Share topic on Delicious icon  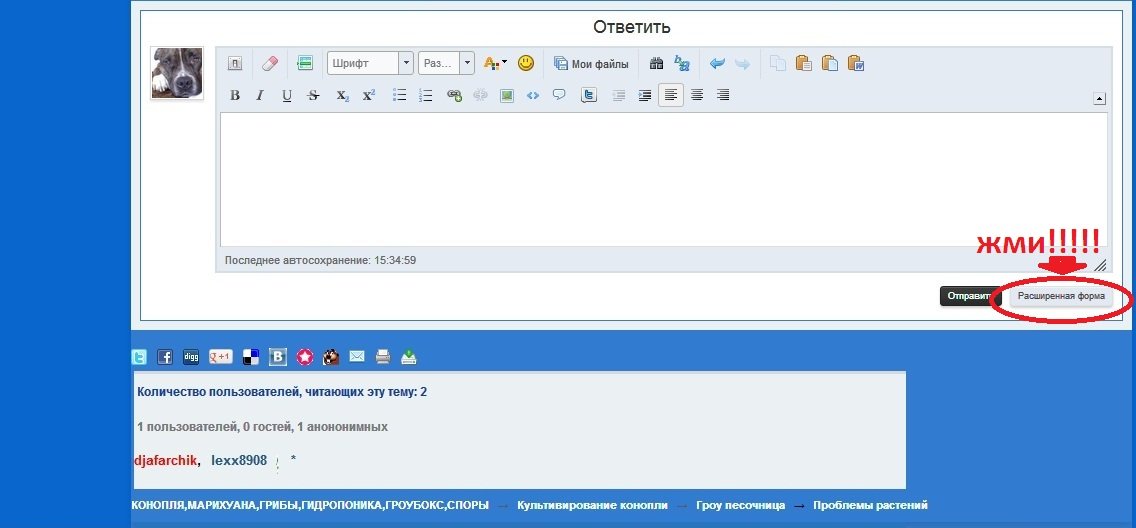[251, 357]
